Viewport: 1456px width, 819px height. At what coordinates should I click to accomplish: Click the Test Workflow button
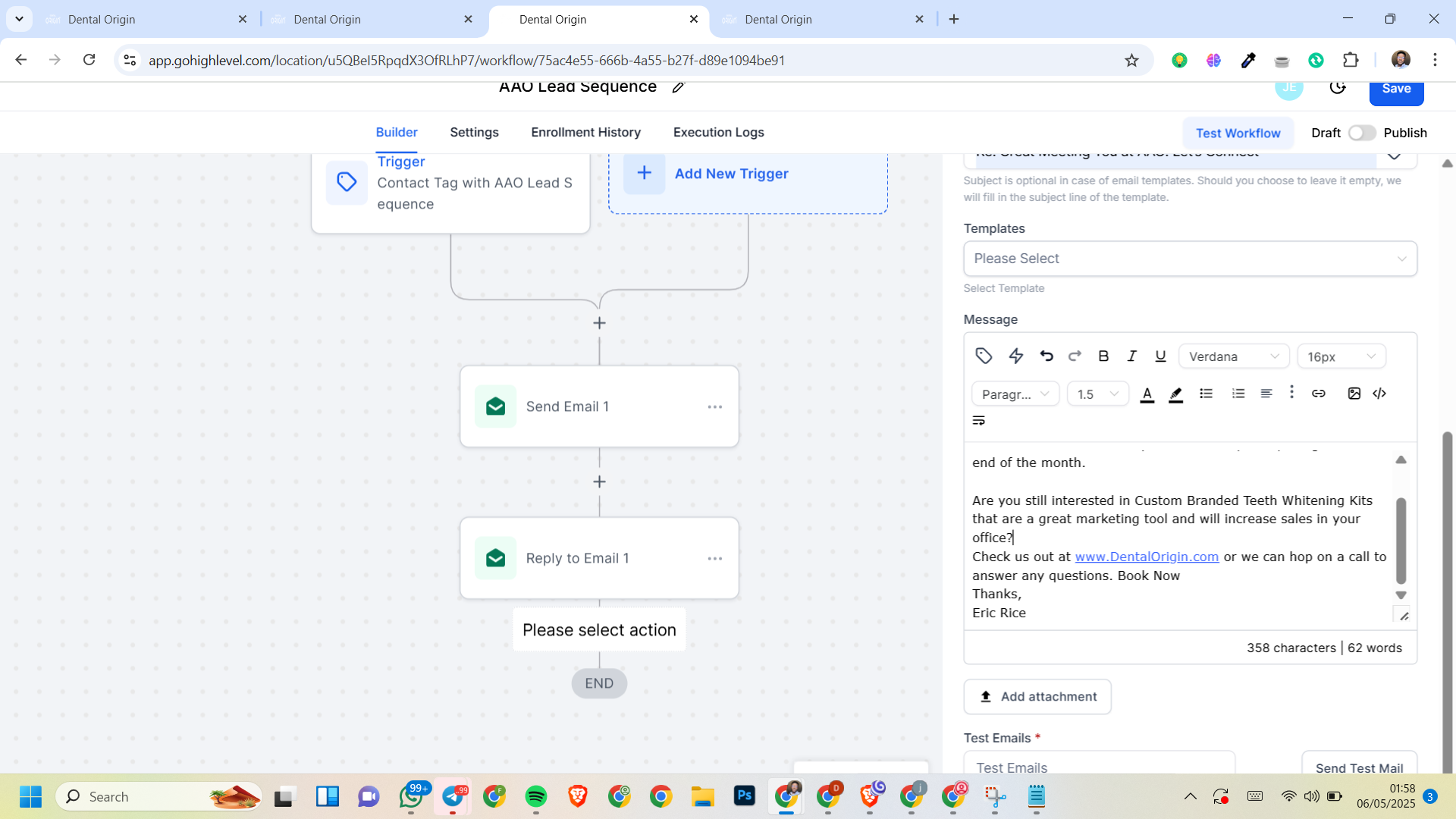(x=1238, y=133)
